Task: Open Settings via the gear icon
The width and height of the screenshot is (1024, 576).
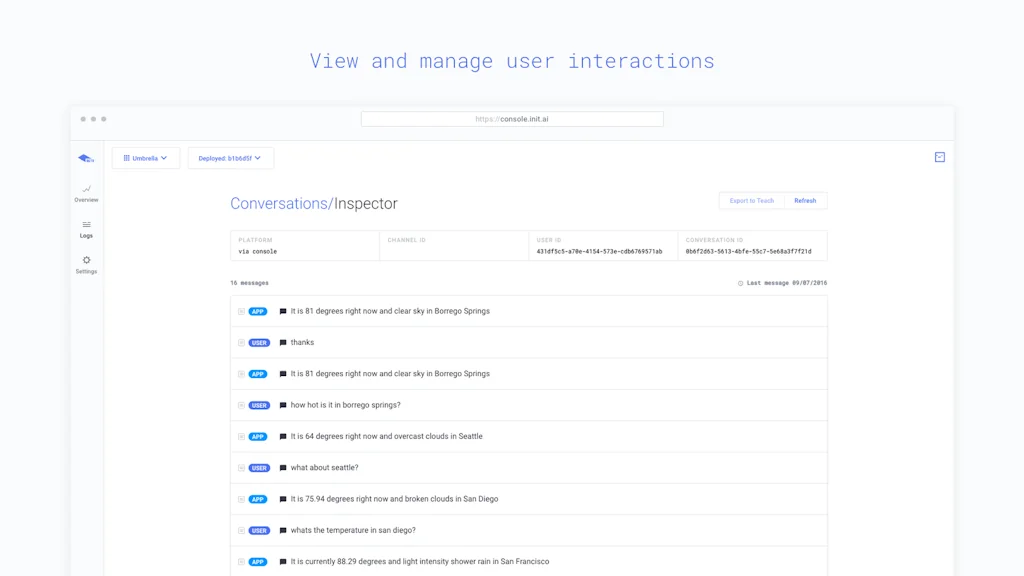Action: pyautogui.click(x=86, y=258)
